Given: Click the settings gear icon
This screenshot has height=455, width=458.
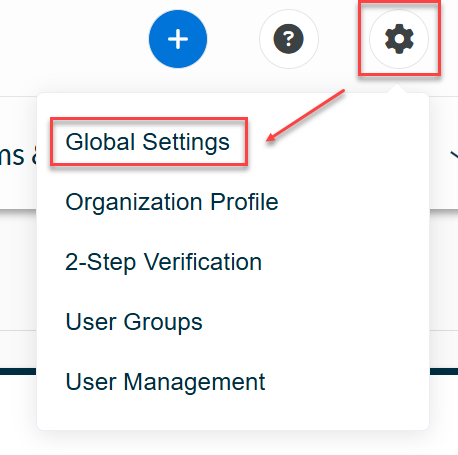Looking at the screenshot, I should point(399,39).
